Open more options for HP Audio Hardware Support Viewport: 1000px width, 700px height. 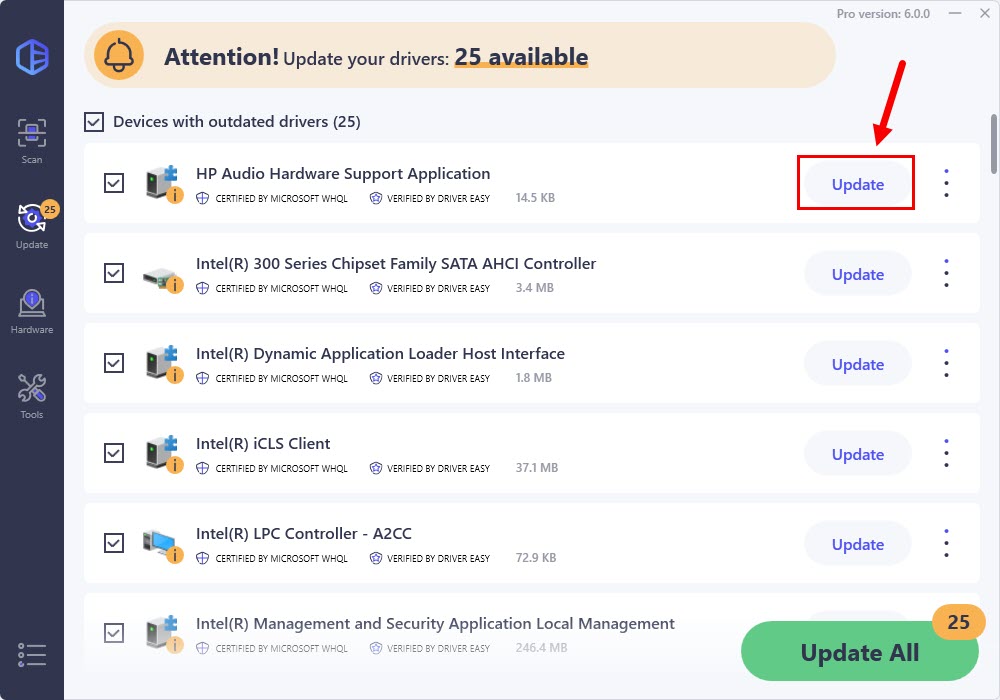click(946, 183)
